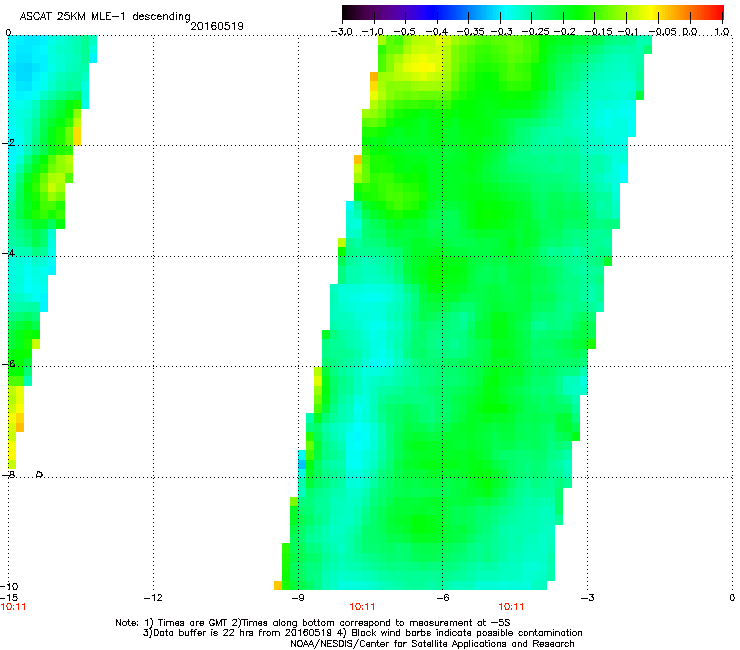Click the -3.0 color scale label
This screenshot has width=740, height=650.
pos(341,32)
